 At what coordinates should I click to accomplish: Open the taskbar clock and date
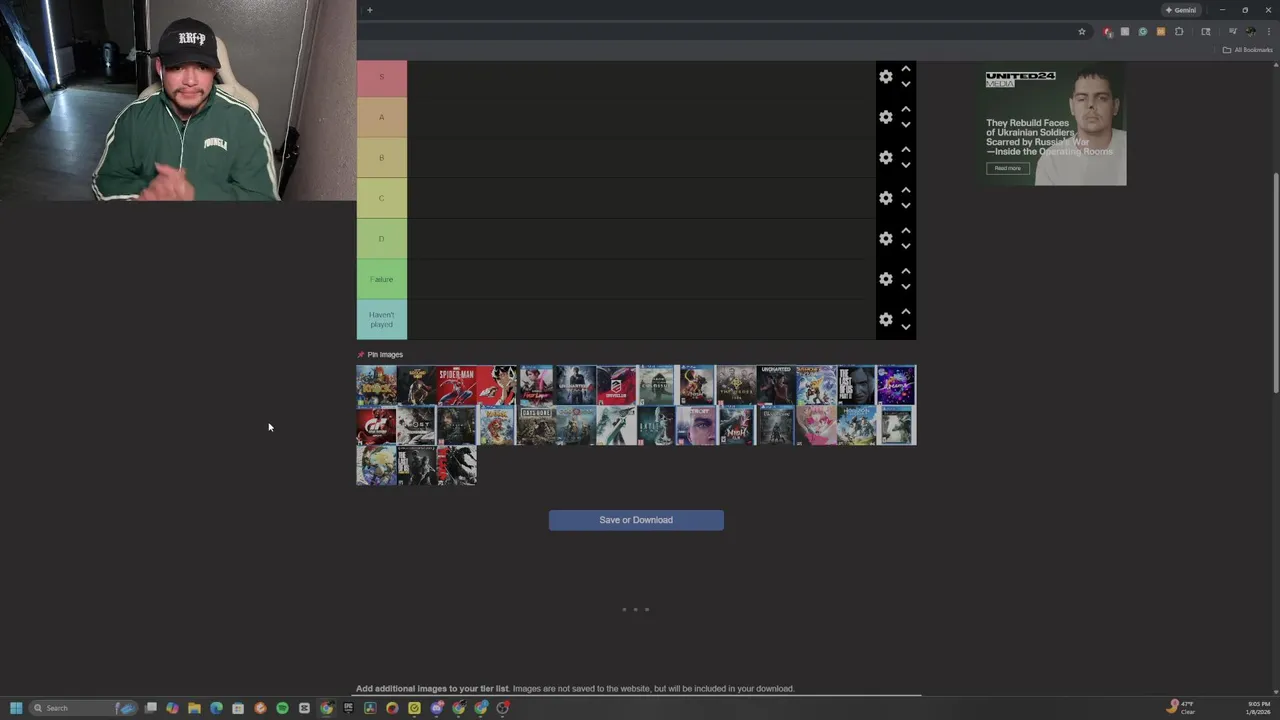[1259, 708]
